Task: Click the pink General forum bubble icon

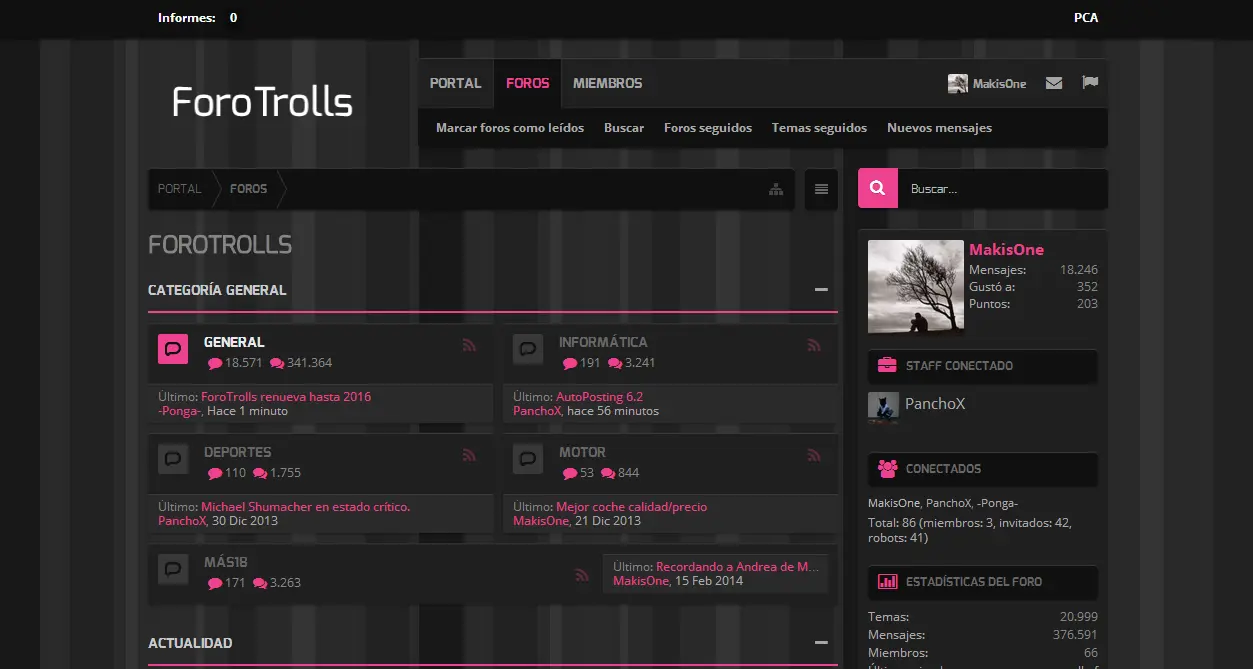Action: click(173, 349)
